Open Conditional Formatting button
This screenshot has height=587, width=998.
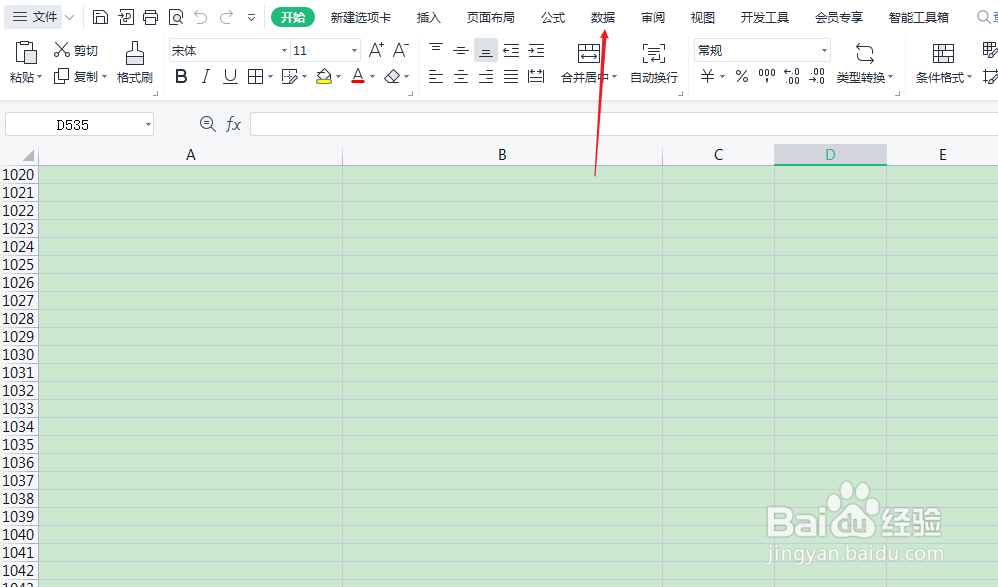pyautogui.click(x=943, y=62)
